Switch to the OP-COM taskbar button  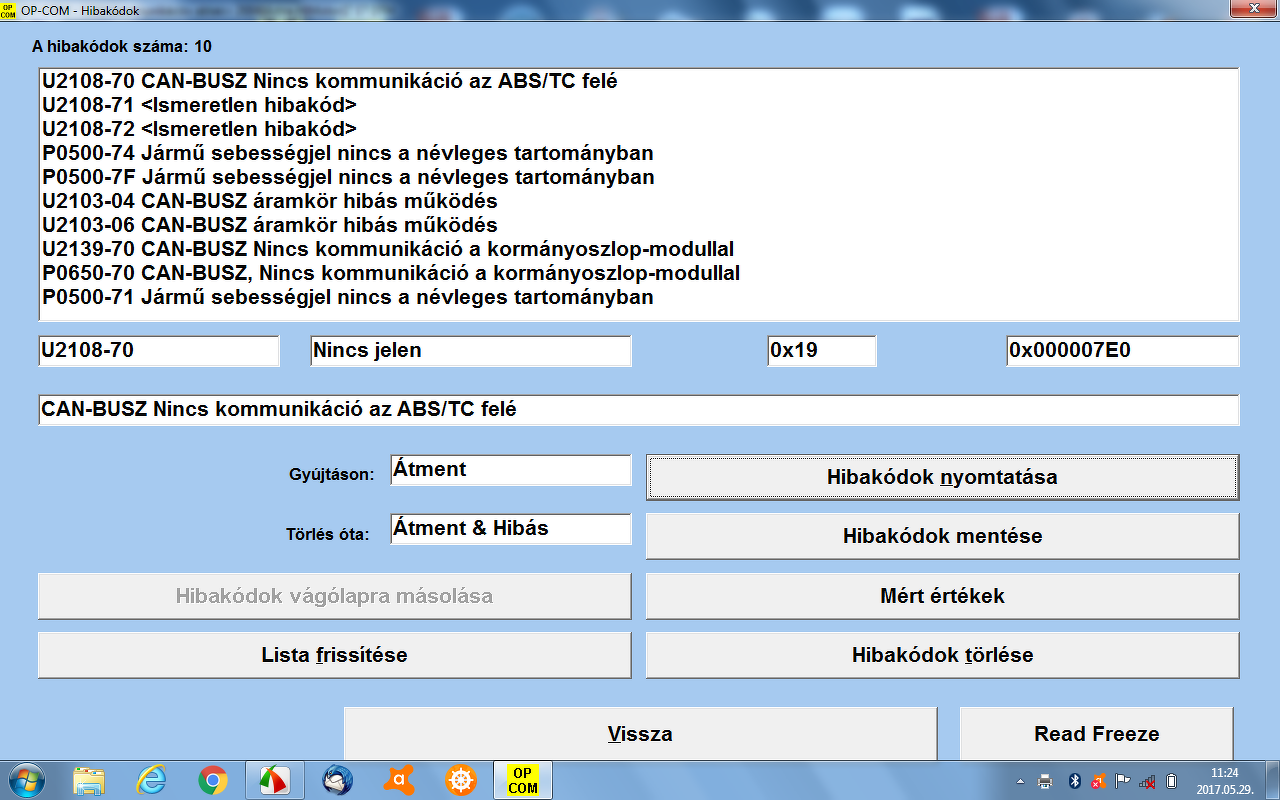[523, 780]
